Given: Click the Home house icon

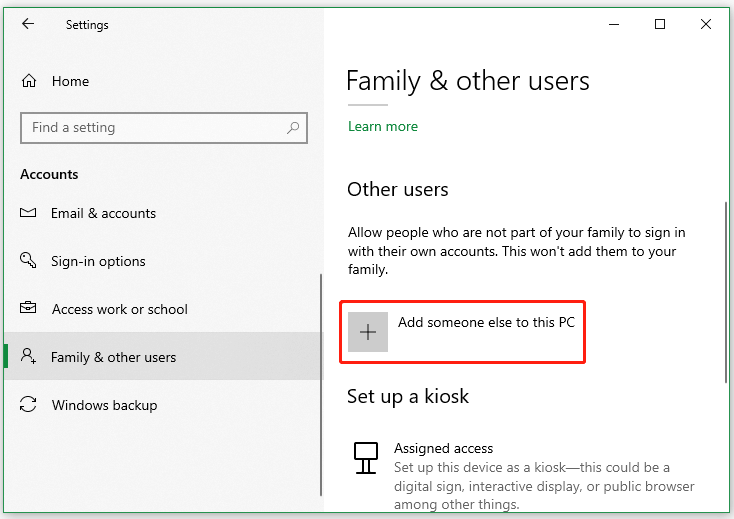Looking at the screenshot, I should 29,81.
